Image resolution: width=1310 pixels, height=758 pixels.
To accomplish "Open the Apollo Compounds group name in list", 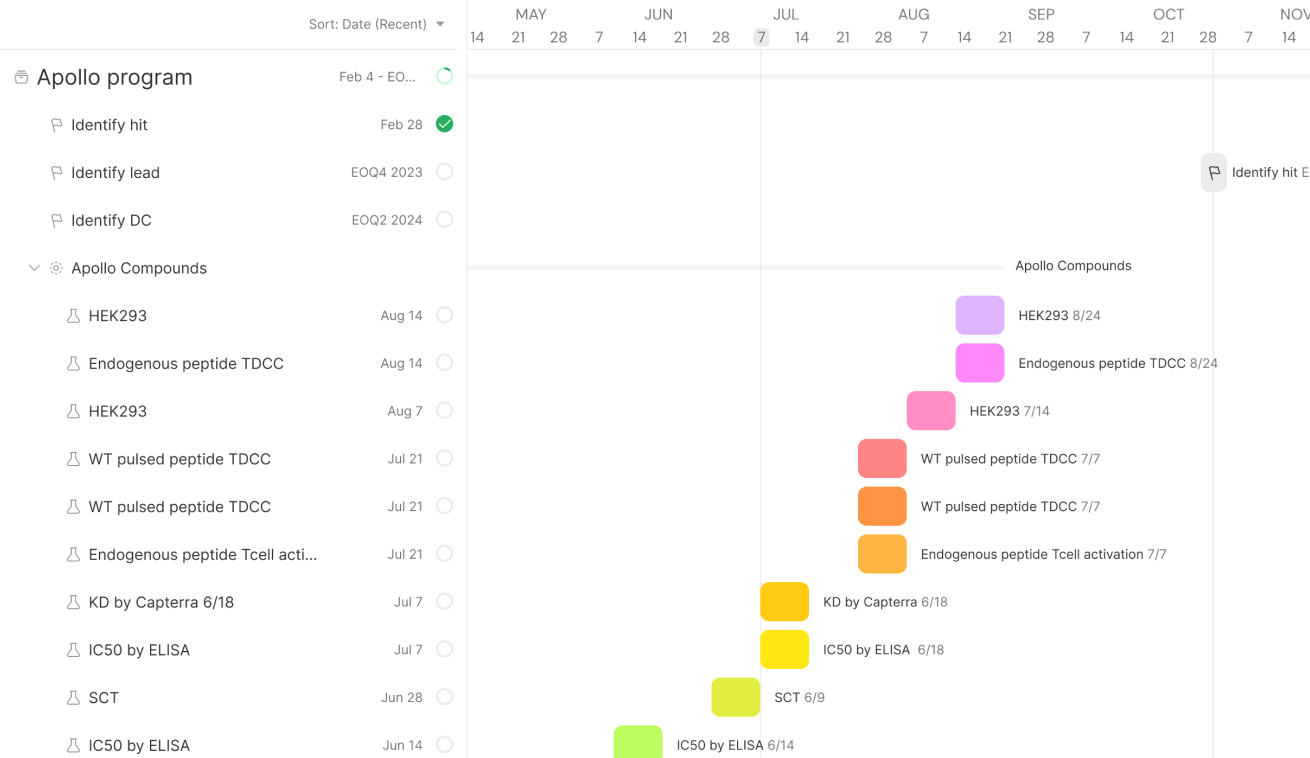I will pos(139,268).
